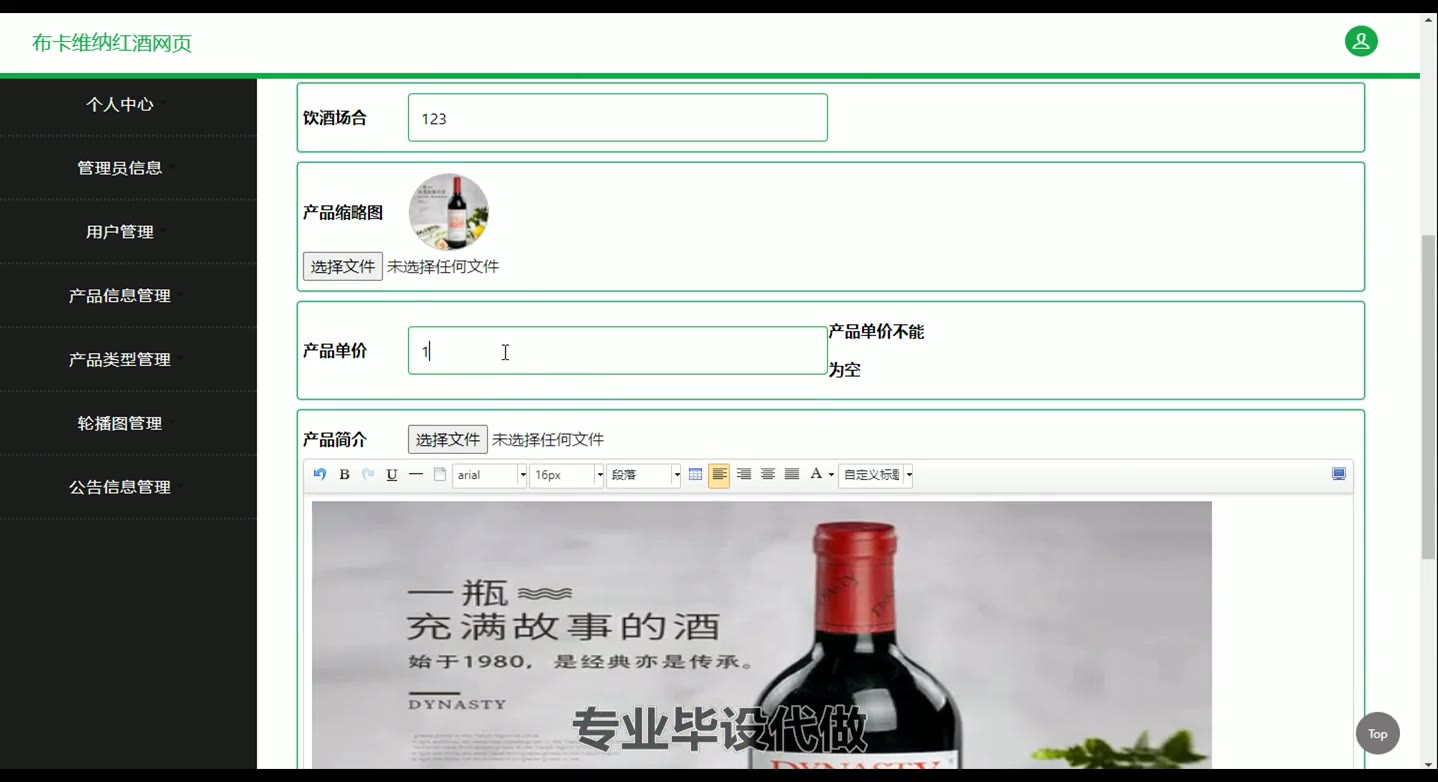This screenshot has height=782, width=1438.
Task: Open the arial font family dropdown
Action: (x=490, y=475)
